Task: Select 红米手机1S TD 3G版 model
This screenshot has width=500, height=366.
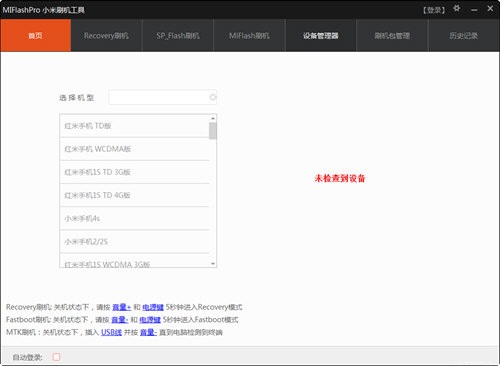Action: 134,172
